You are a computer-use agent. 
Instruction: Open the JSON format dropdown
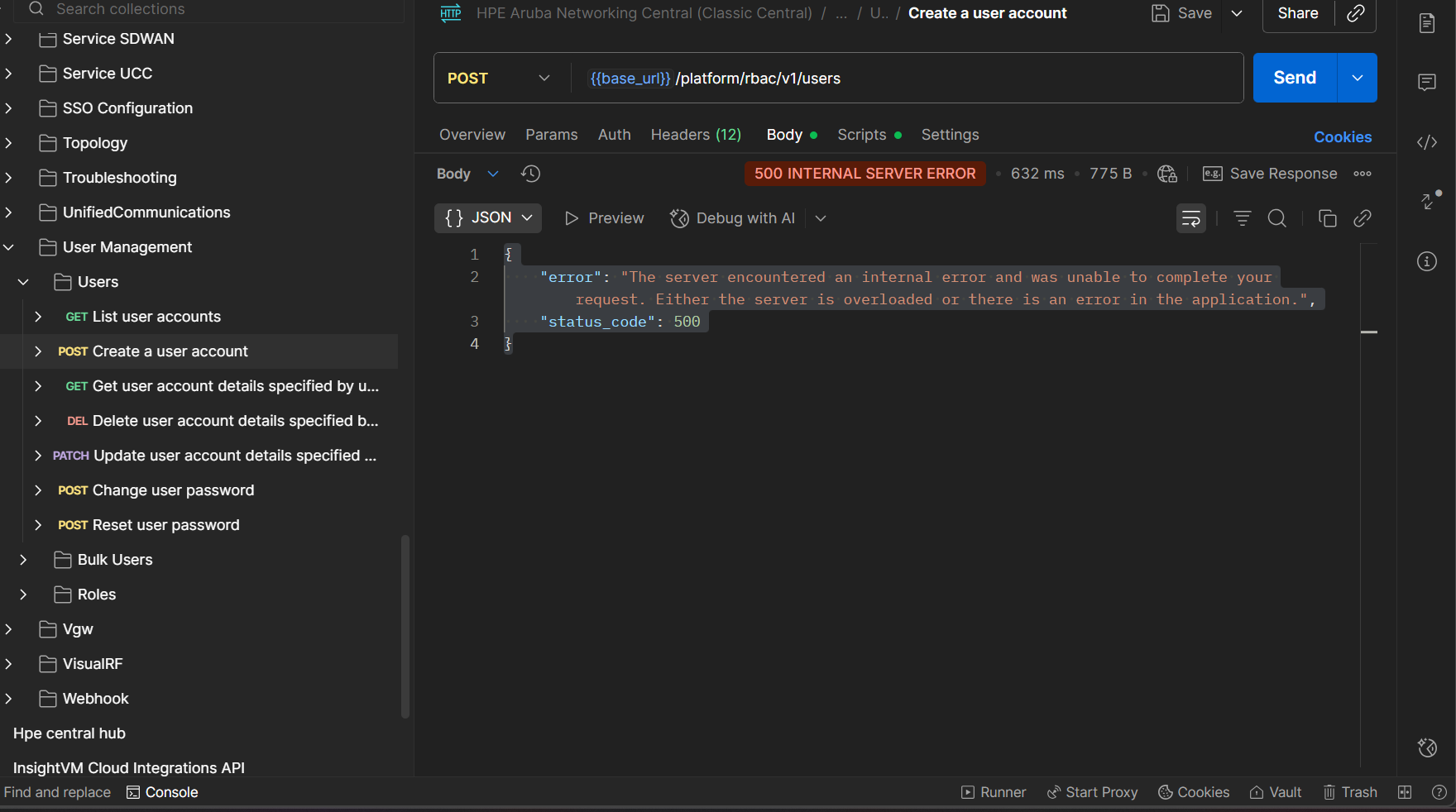pos(488,218)
